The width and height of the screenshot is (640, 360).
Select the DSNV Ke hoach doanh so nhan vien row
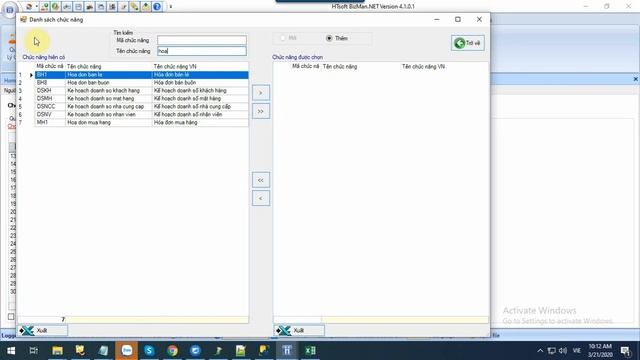click(141, 114)
